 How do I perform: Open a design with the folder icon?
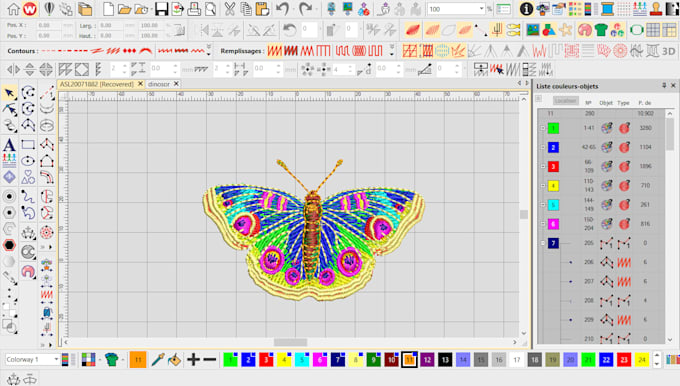[124, 9]
